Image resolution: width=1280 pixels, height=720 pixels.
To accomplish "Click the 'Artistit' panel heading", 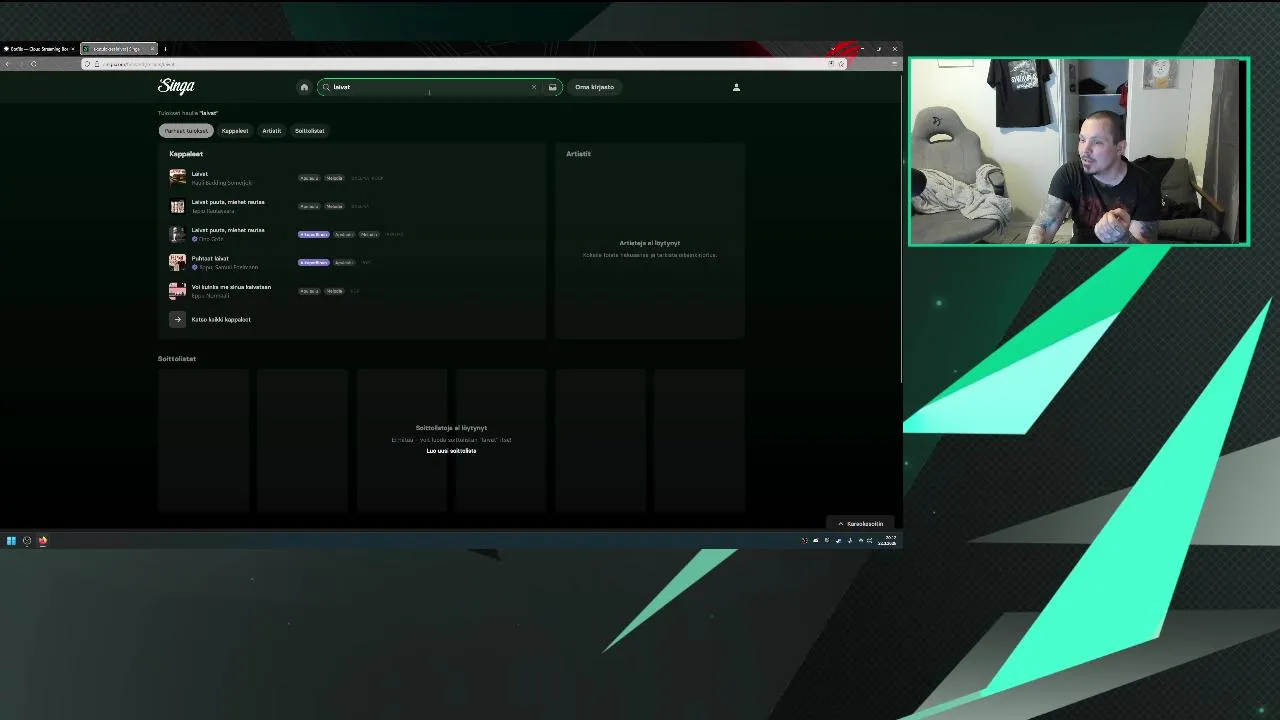I will coord(578,154).
